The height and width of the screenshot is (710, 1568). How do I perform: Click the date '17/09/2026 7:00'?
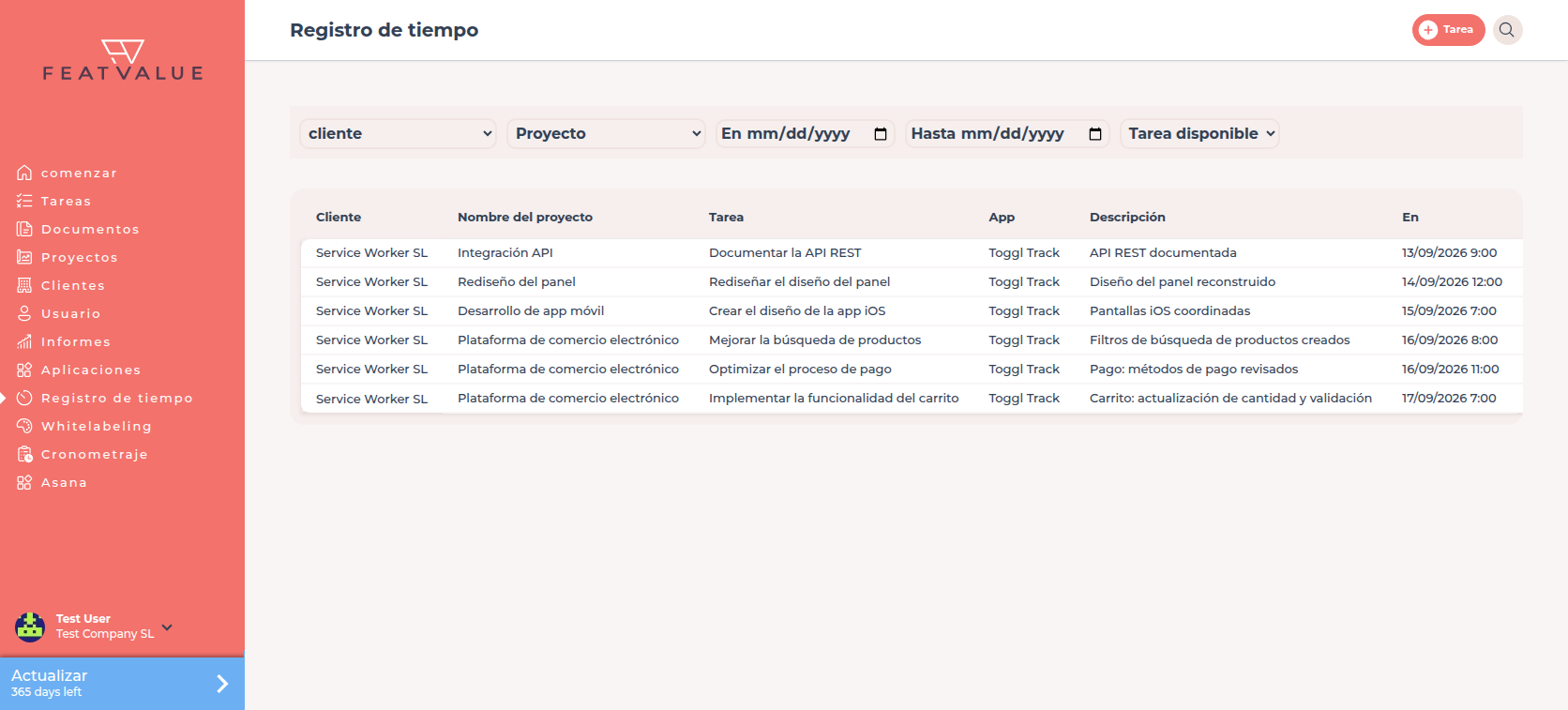pyautogui.click(x=1449, y=398)
